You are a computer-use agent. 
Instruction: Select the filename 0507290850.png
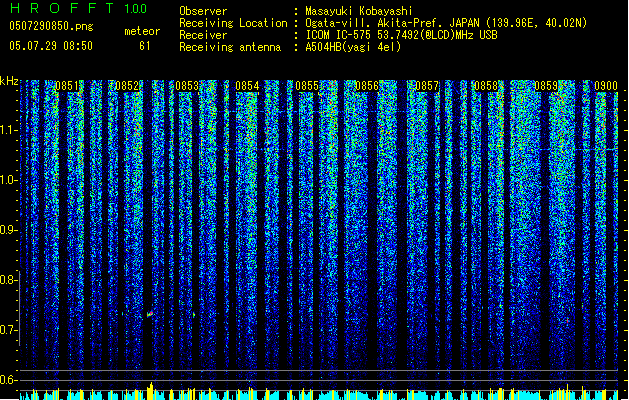tap(51, 26)
